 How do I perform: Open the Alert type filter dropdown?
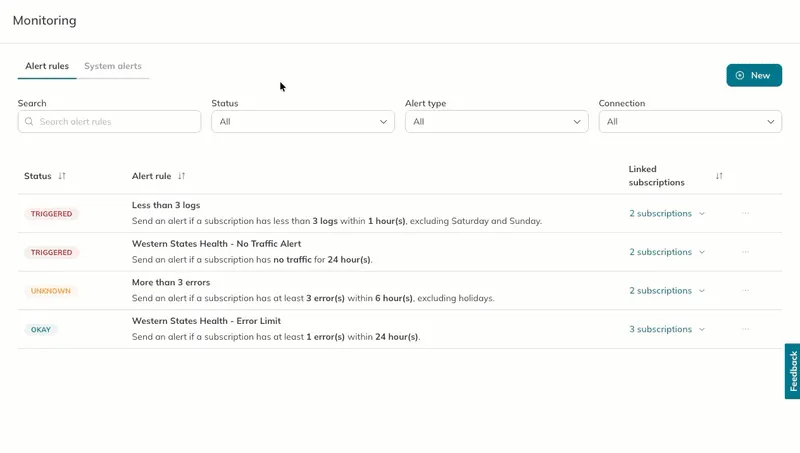[x=496, y=122]
